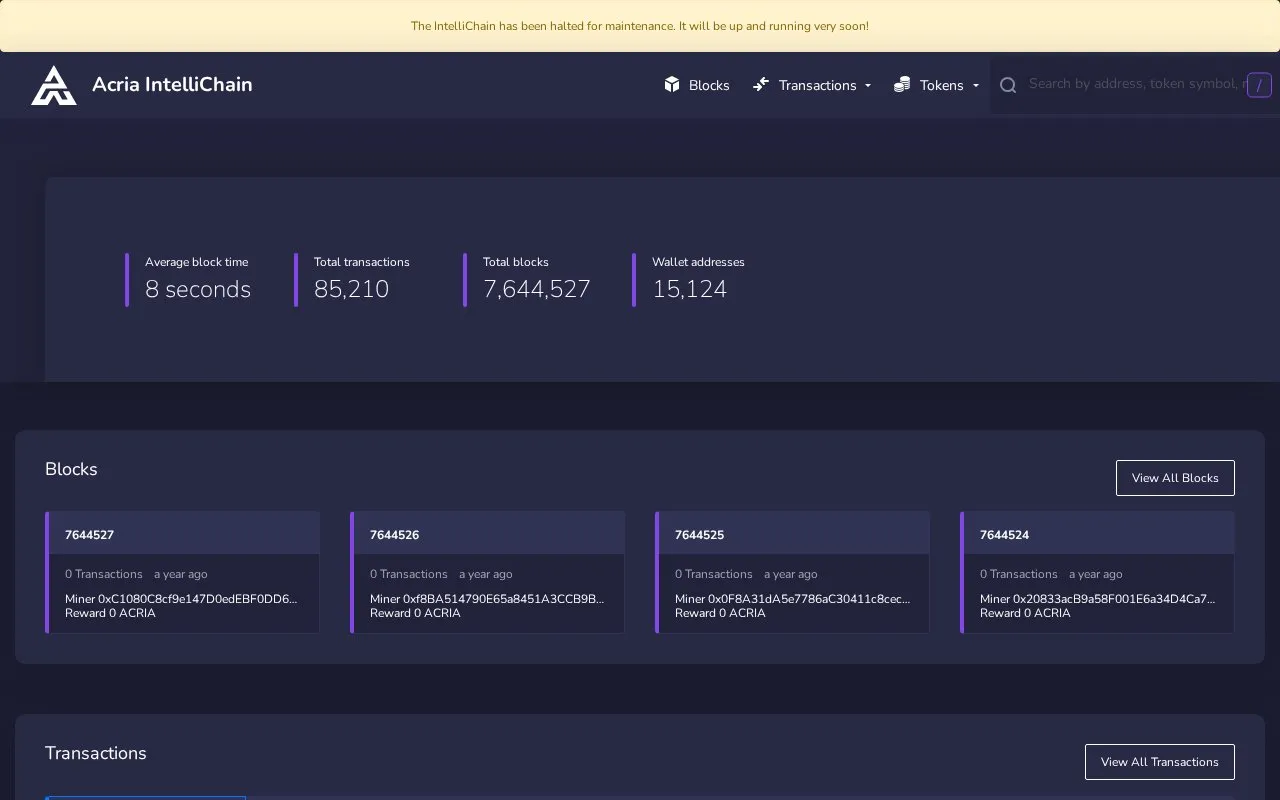Open the Tokens nav menu label
The width and height of the screenshot is (1280, 800).
coord(942,85)
